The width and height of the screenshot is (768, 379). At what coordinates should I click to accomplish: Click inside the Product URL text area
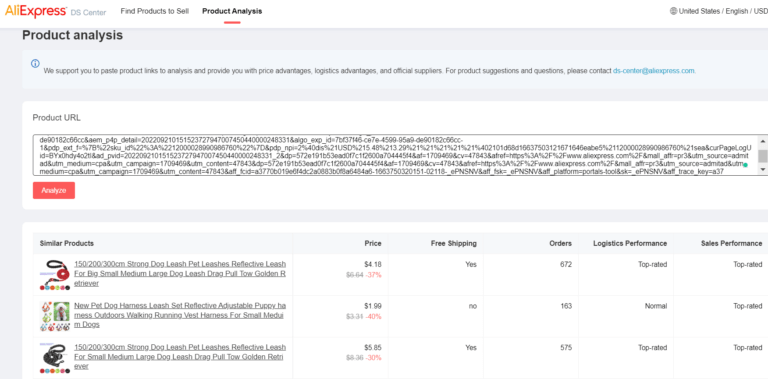pos(396,155)
